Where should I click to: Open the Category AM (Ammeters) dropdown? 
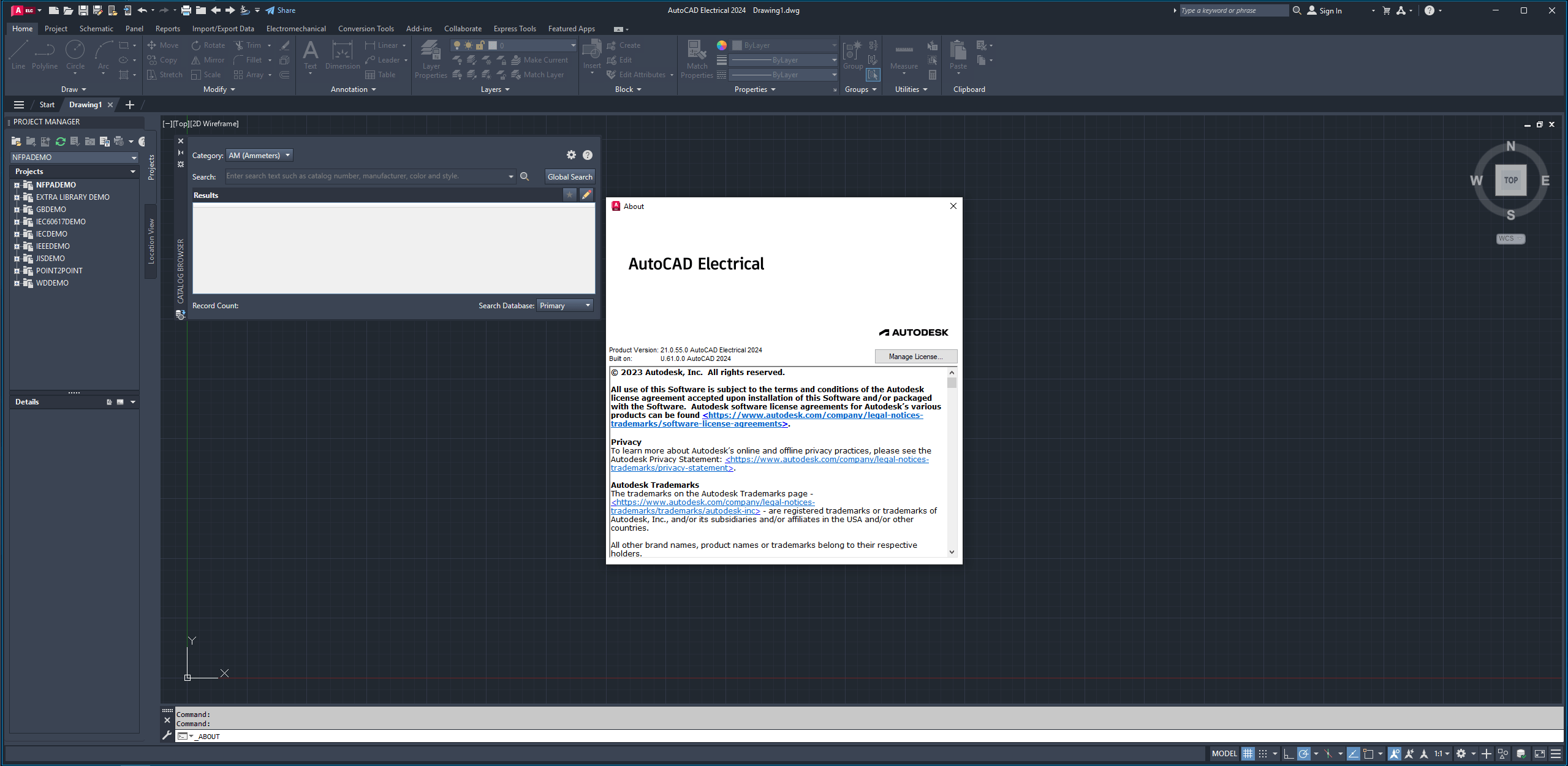coord(260,155)
